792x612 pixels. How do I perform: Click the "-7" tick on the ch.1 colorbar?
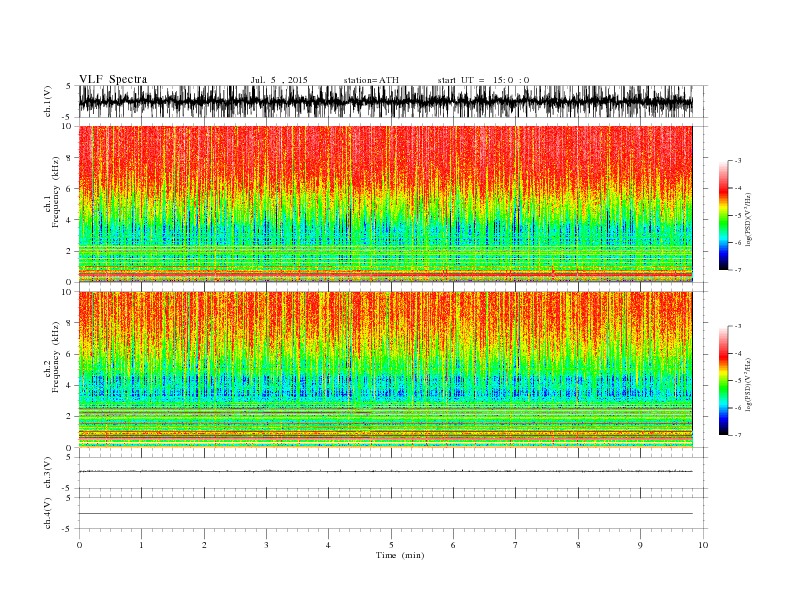pyautogui.click(x=737, y=270)
